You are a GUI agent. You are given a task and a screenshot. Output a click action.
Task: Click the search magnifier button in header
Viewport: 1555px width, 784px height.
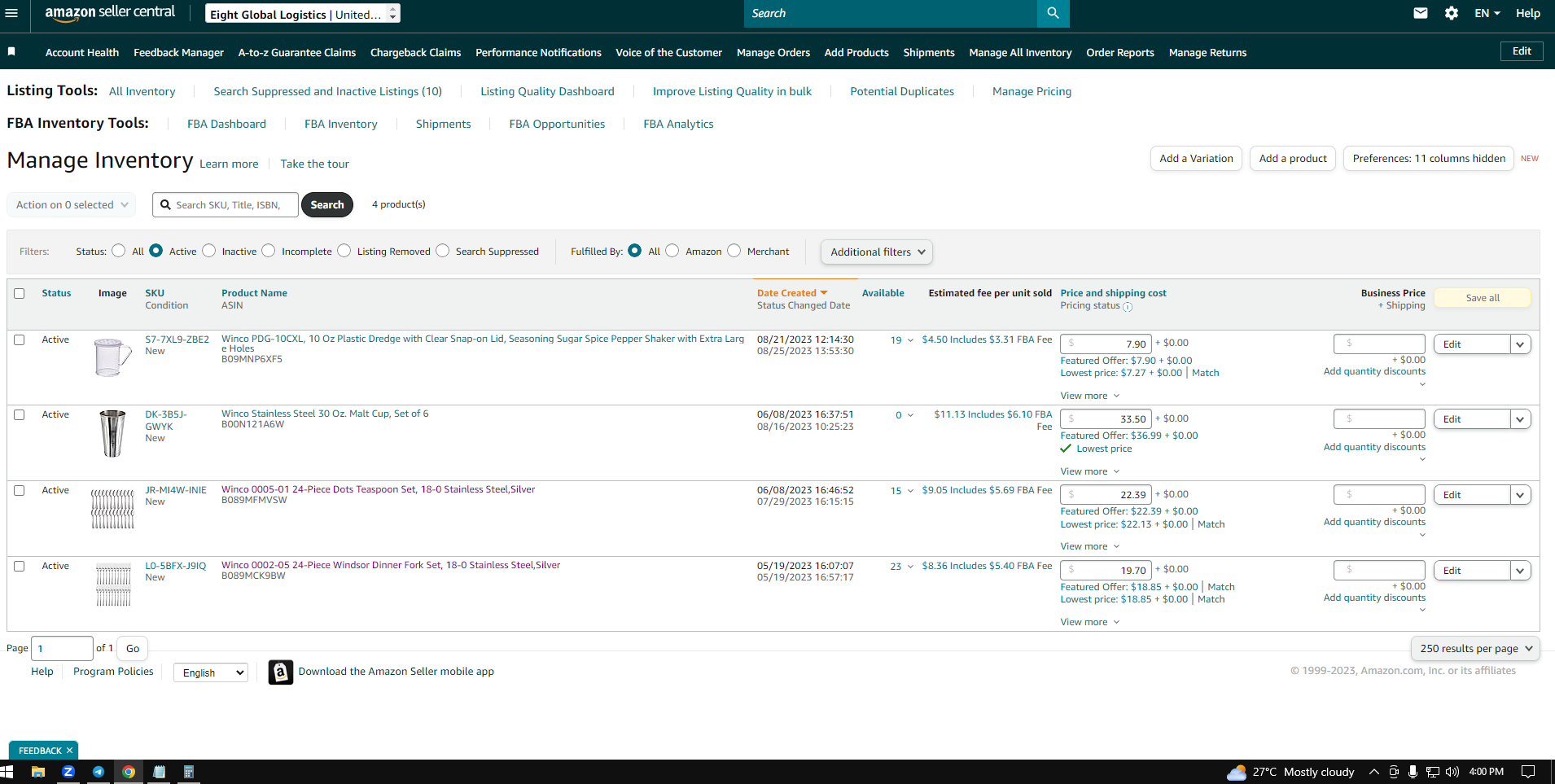[x=1053, y=13]
